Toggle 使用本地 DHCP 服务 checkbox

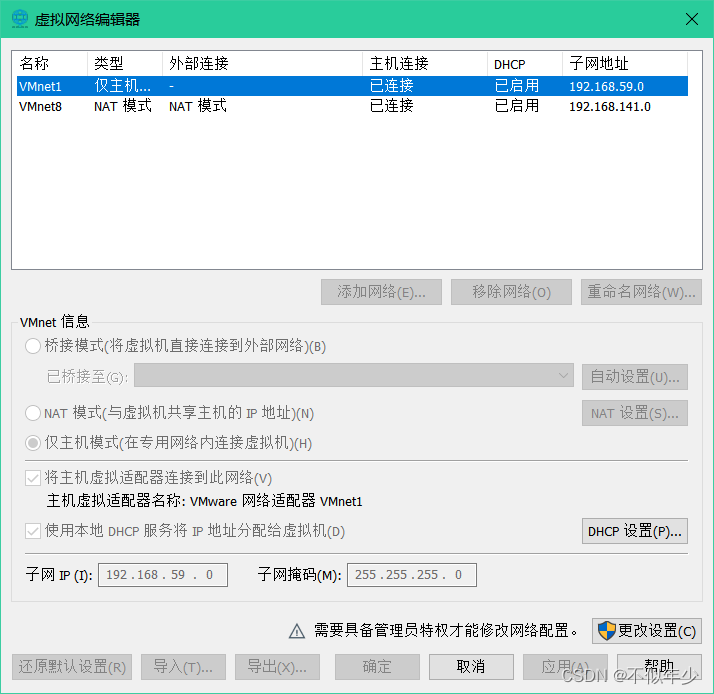pos(33,531)
